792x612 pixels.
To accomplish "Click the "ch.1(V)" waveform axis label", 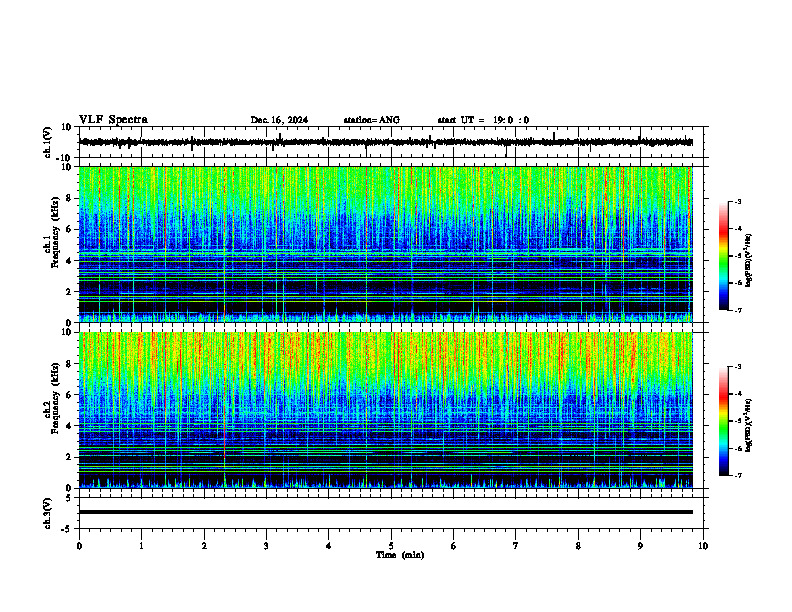I will (x=47, y=142).
